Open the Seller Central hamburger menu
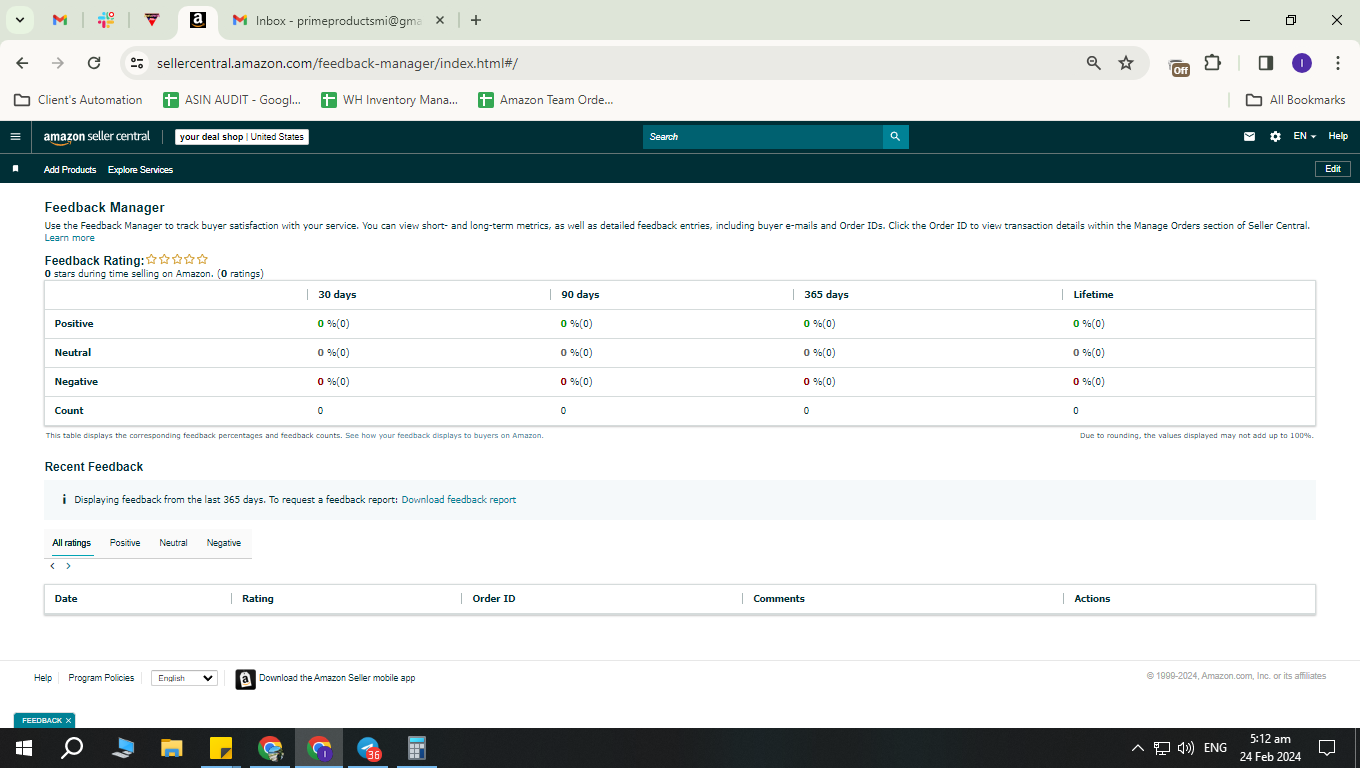 tap(15, 137)
